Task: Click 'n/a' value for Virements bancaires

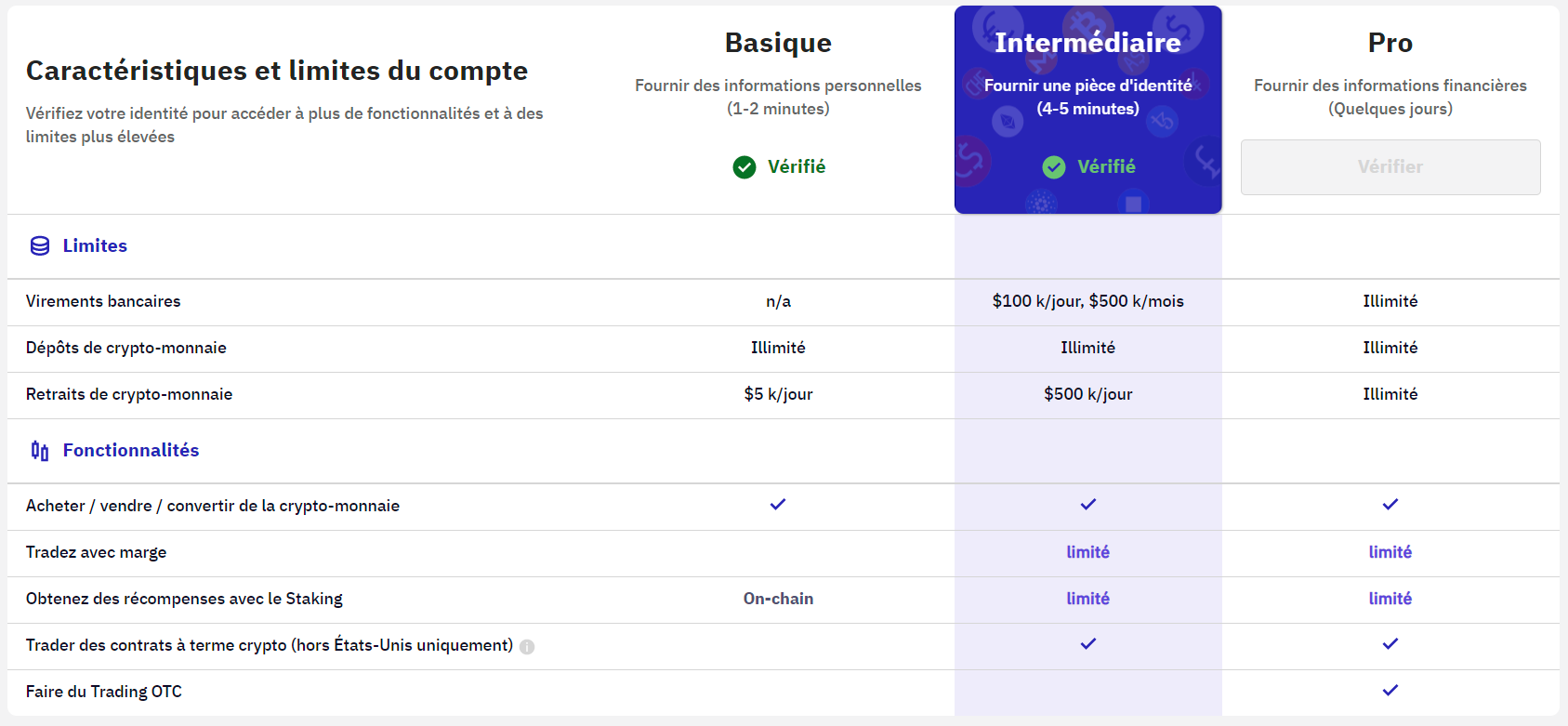Action: click(778, 301)
